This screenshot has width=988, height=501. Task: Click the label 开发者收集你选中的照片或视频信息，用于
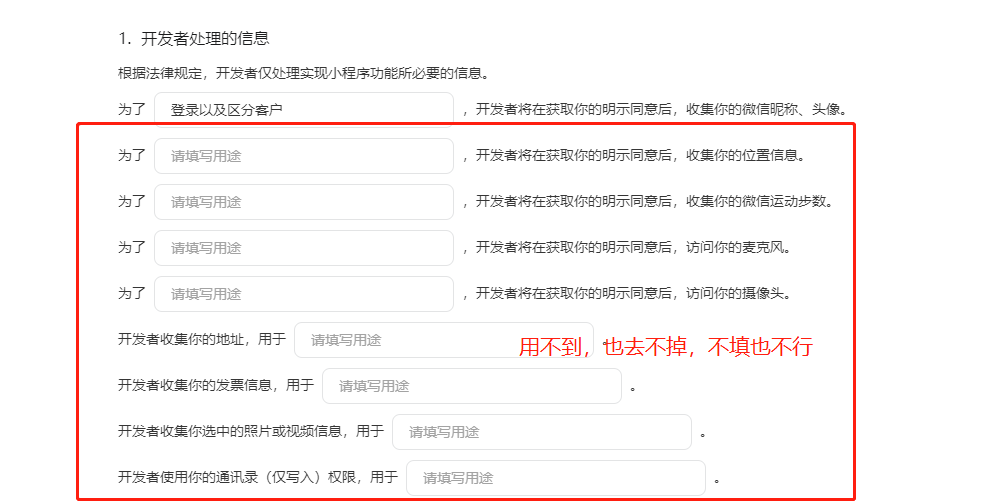[251, 431]
